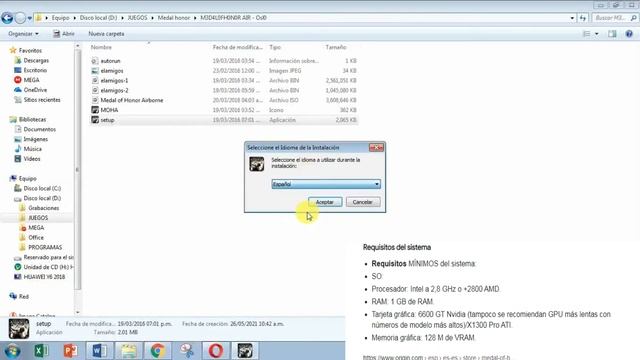Screen dimensions: 640x360
Task: Click Nueva carpeta in toolbar
Action: 106,34
